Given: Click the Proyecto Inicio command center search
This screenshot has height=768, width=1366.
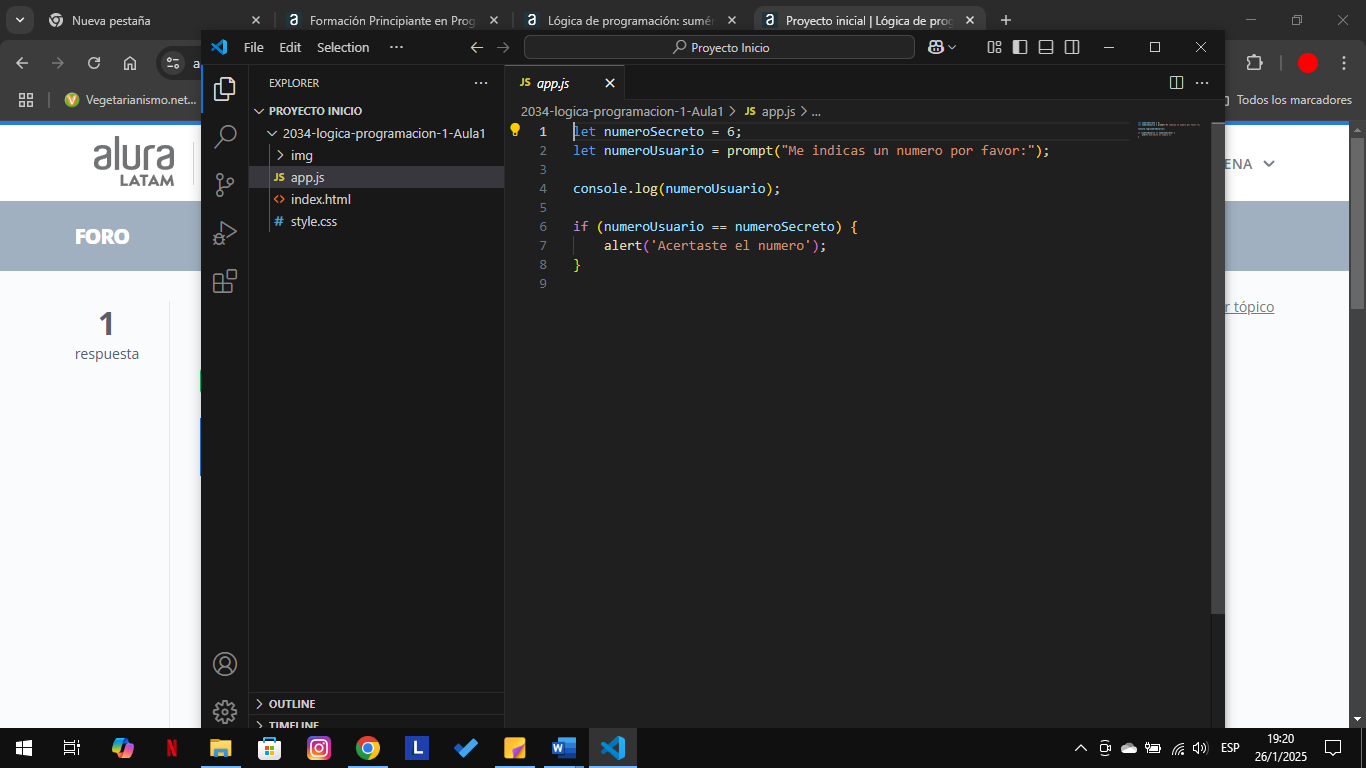Looking at the screenshot, I should coord(719,47).
